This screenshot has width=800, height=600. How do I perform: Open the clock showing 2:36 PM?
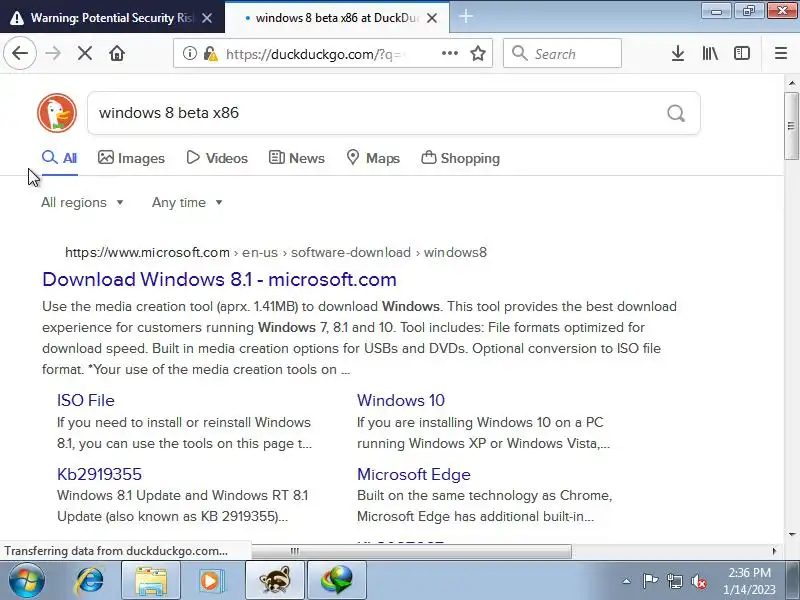coord(749,581)
